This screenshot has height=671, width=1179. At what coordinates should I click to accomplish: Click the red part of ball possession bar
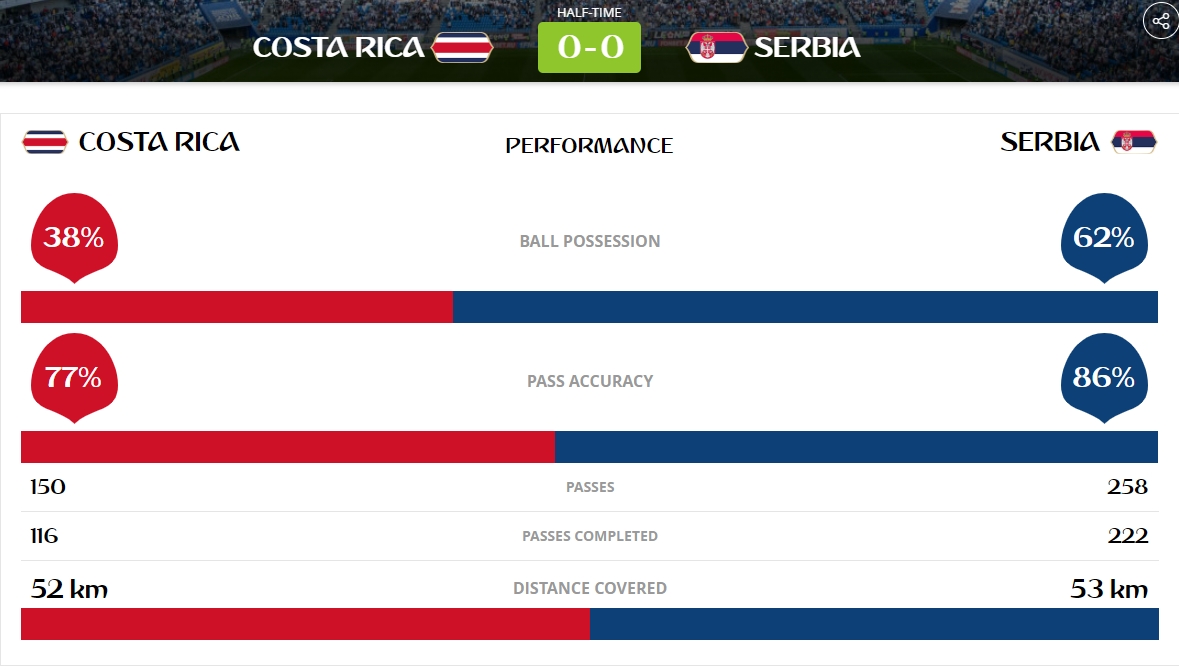(x=237, y=307)
